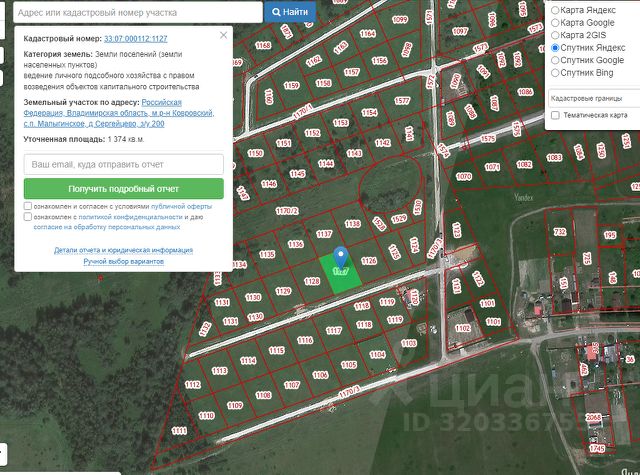The image size is (640, 475).
Task: Click parcel label 195 on map
Action: coord(610,235)
